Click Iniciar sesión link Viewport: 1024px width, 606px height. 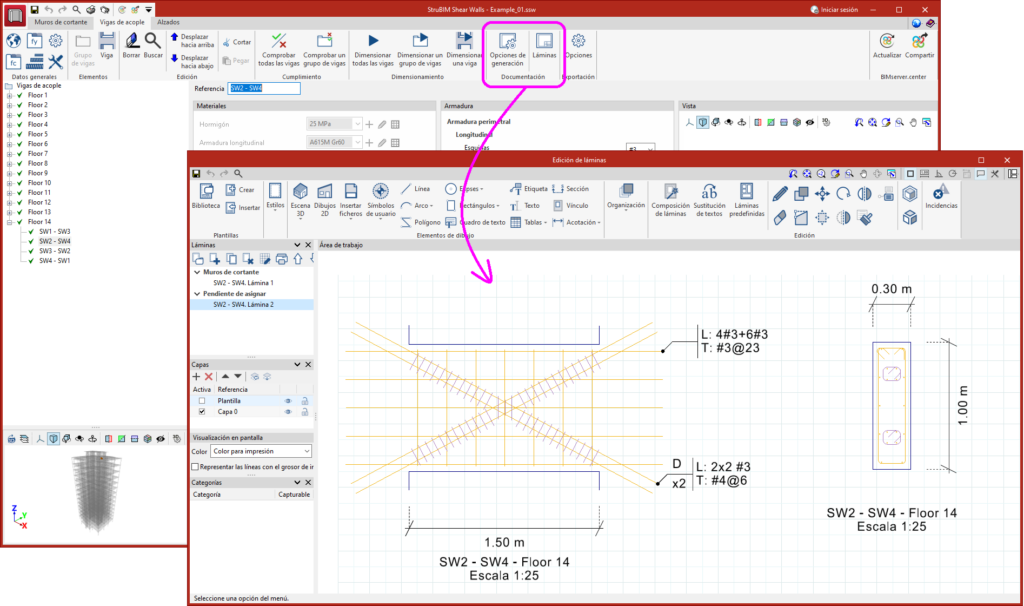pyautogui.click(x=838, y=9)
